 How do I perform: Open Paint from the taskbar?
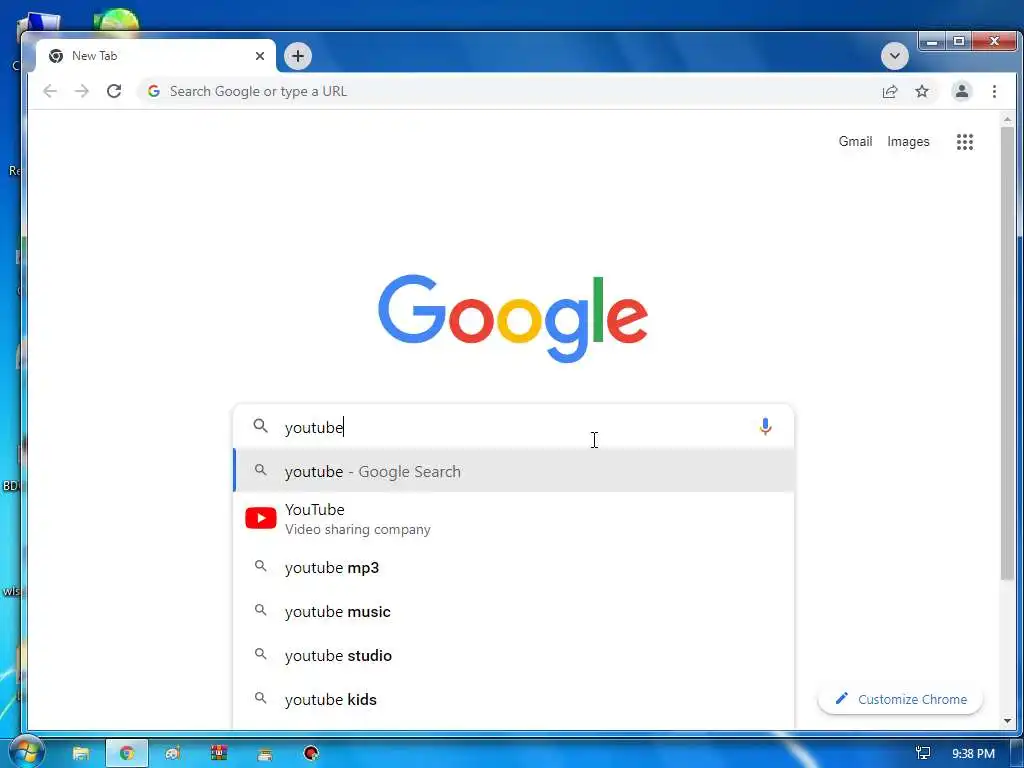click(x=172, y=754)
